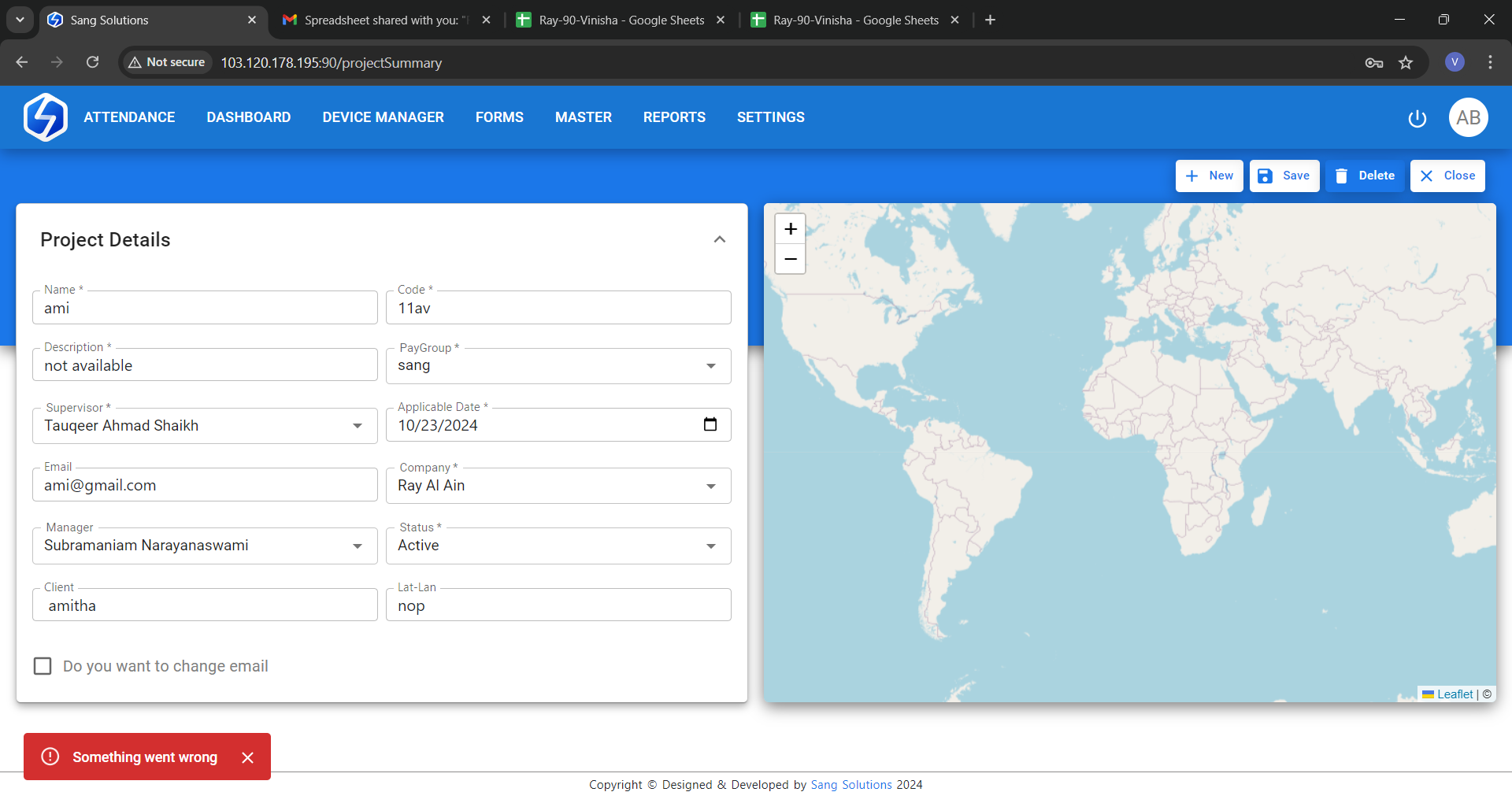Open the Status dropdown

[x=710, y=546]
